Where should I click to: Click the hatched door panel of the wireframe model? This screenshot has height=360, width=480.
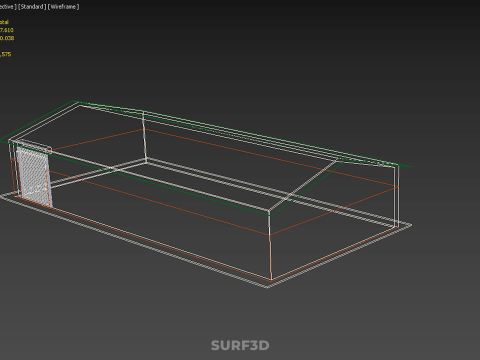pos(34,177)
